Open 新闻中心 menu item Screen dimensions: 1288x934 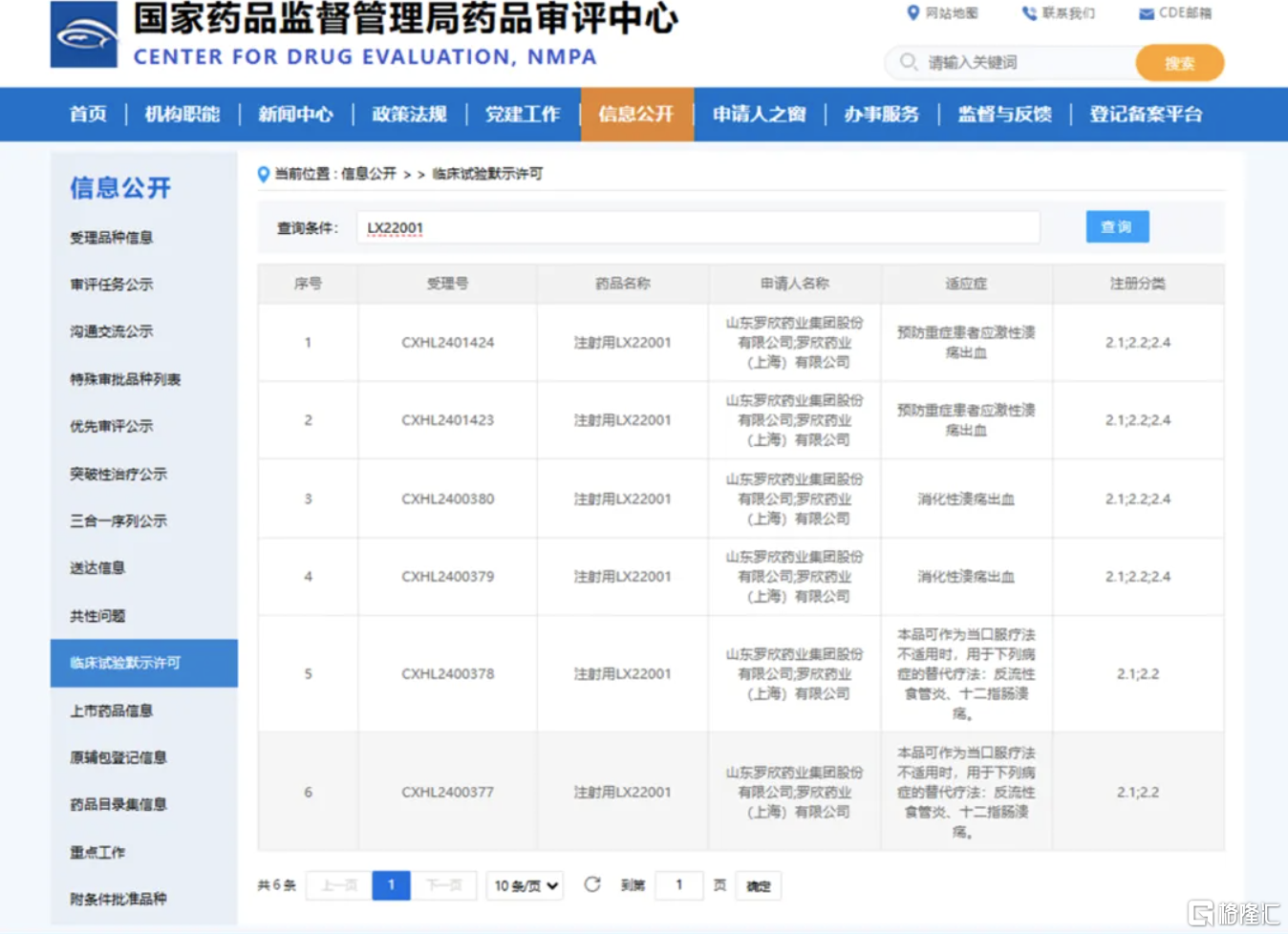[x=295, y=115]
